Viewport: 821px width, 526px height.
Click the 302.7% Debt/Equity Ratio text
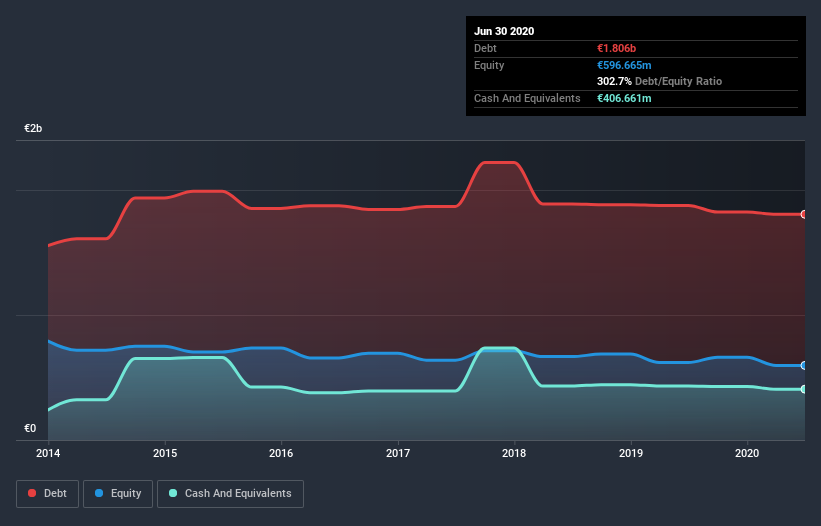[x=659, y=82]
